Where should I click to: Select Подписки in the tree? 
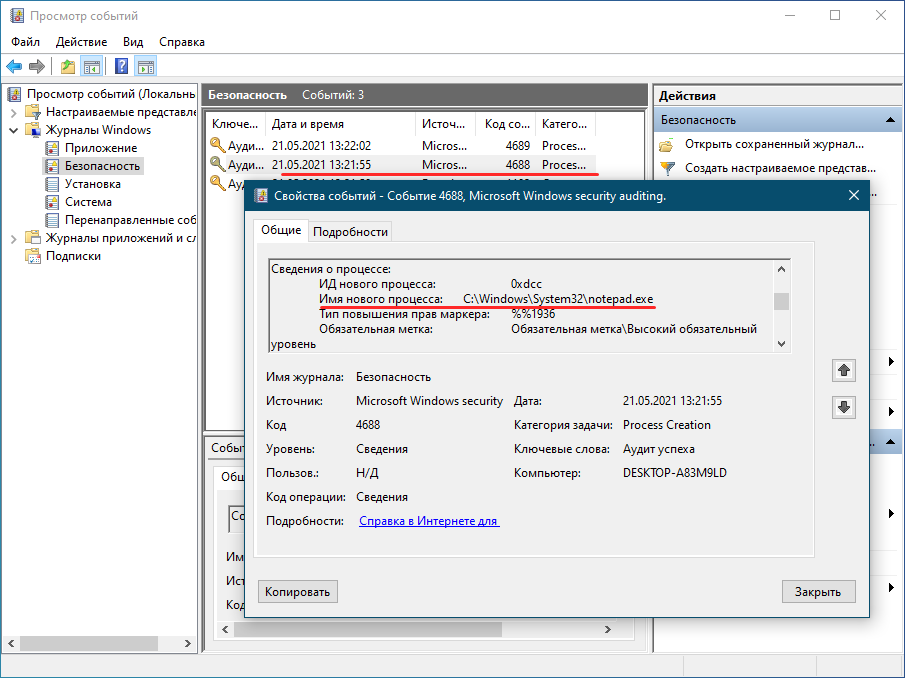click(x=73, y=256)
